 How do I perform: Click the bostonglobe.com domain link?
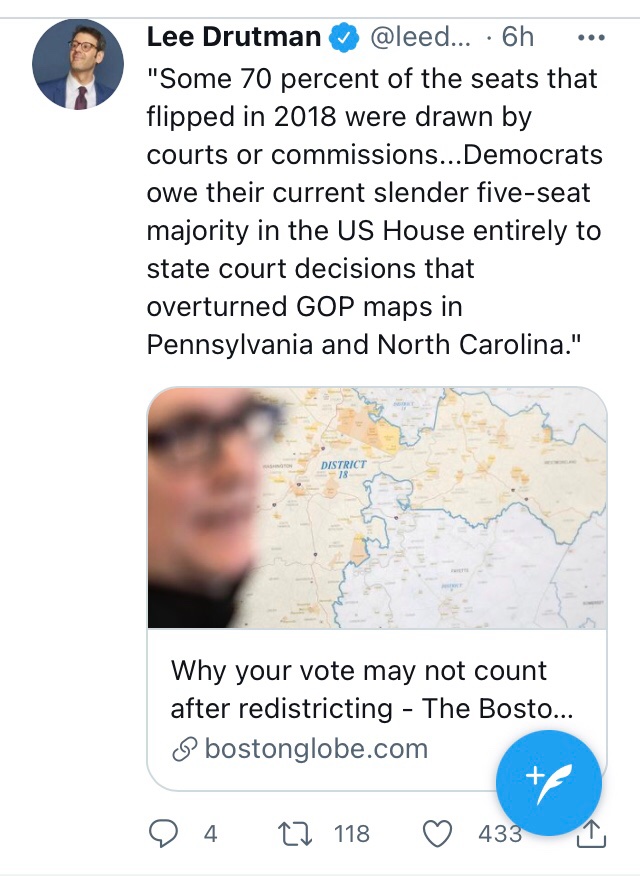(x=315, y=749)
